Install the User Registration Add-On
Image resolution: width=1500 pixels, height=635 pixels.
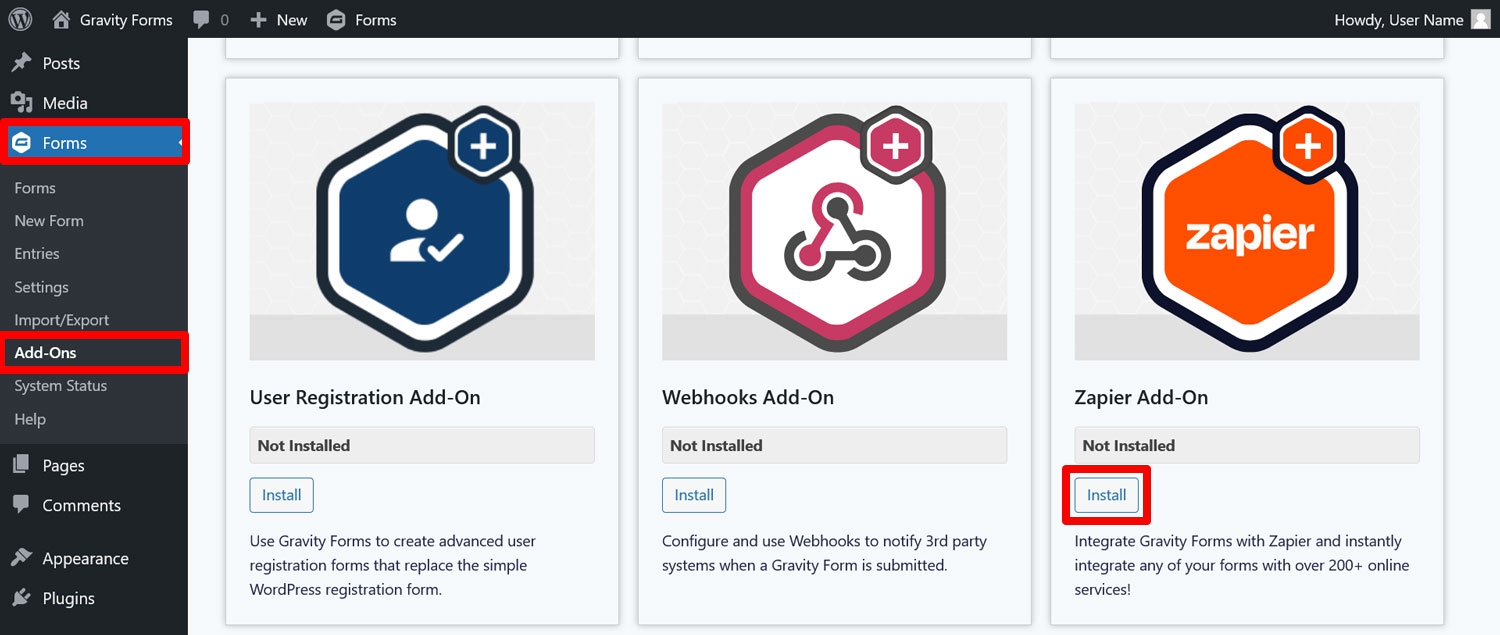point(282,495)
